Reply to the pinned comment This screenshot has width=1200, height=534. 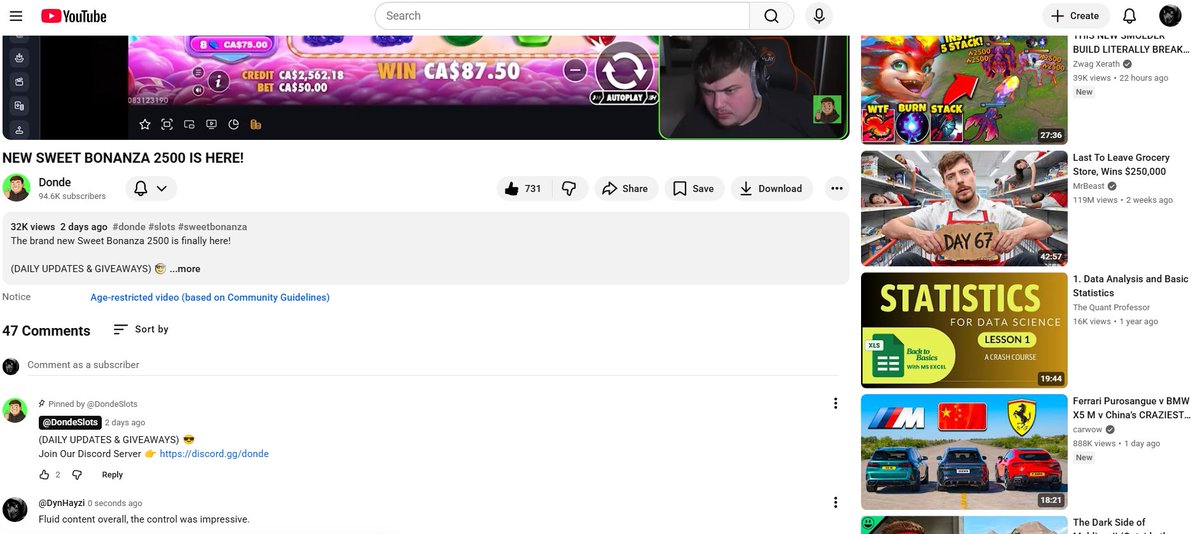pyautogui.click(x=112, y=475)
